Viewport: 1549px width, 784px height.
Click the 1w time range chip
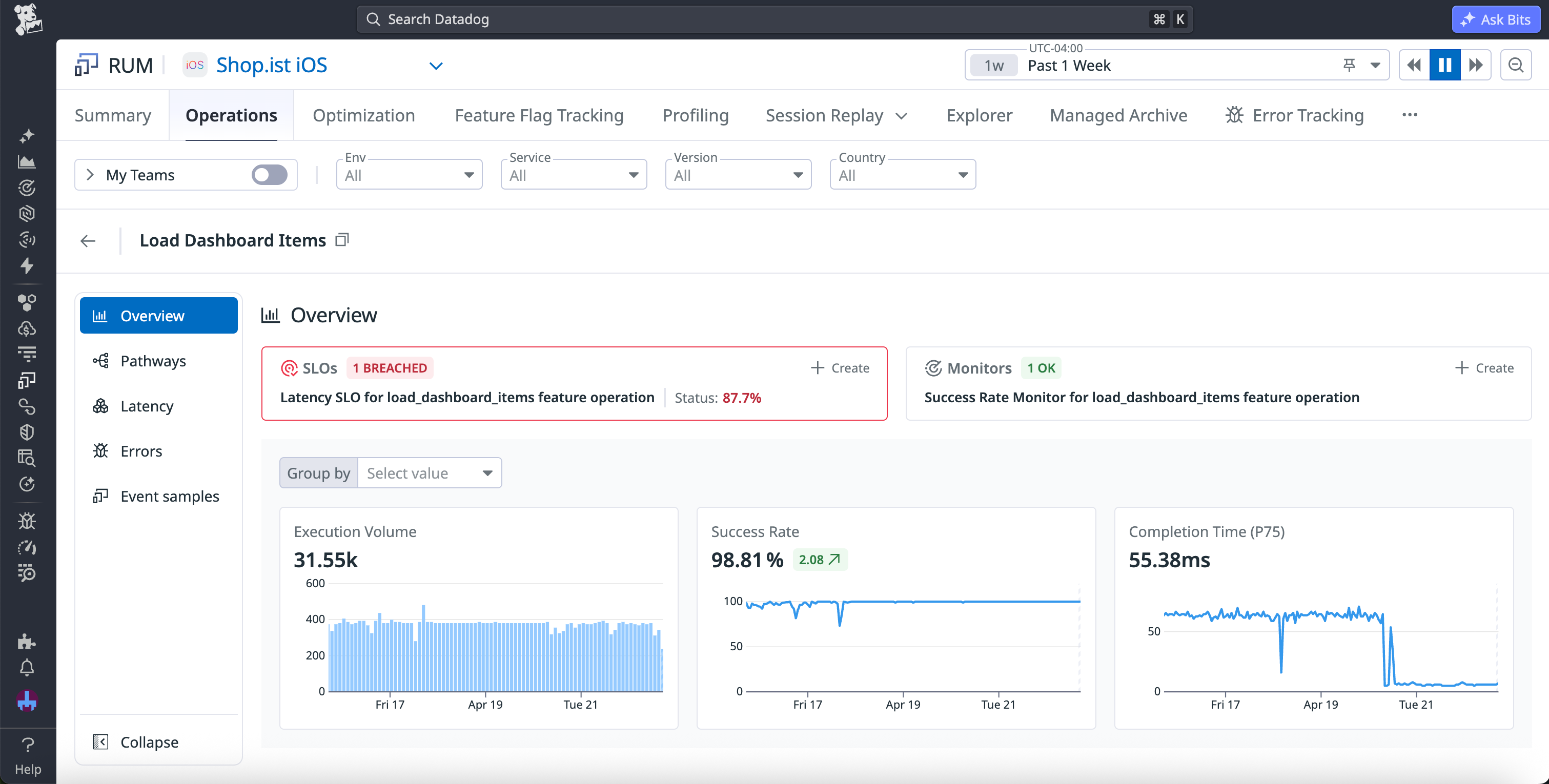pyautogui.click(x=993, y=65)
